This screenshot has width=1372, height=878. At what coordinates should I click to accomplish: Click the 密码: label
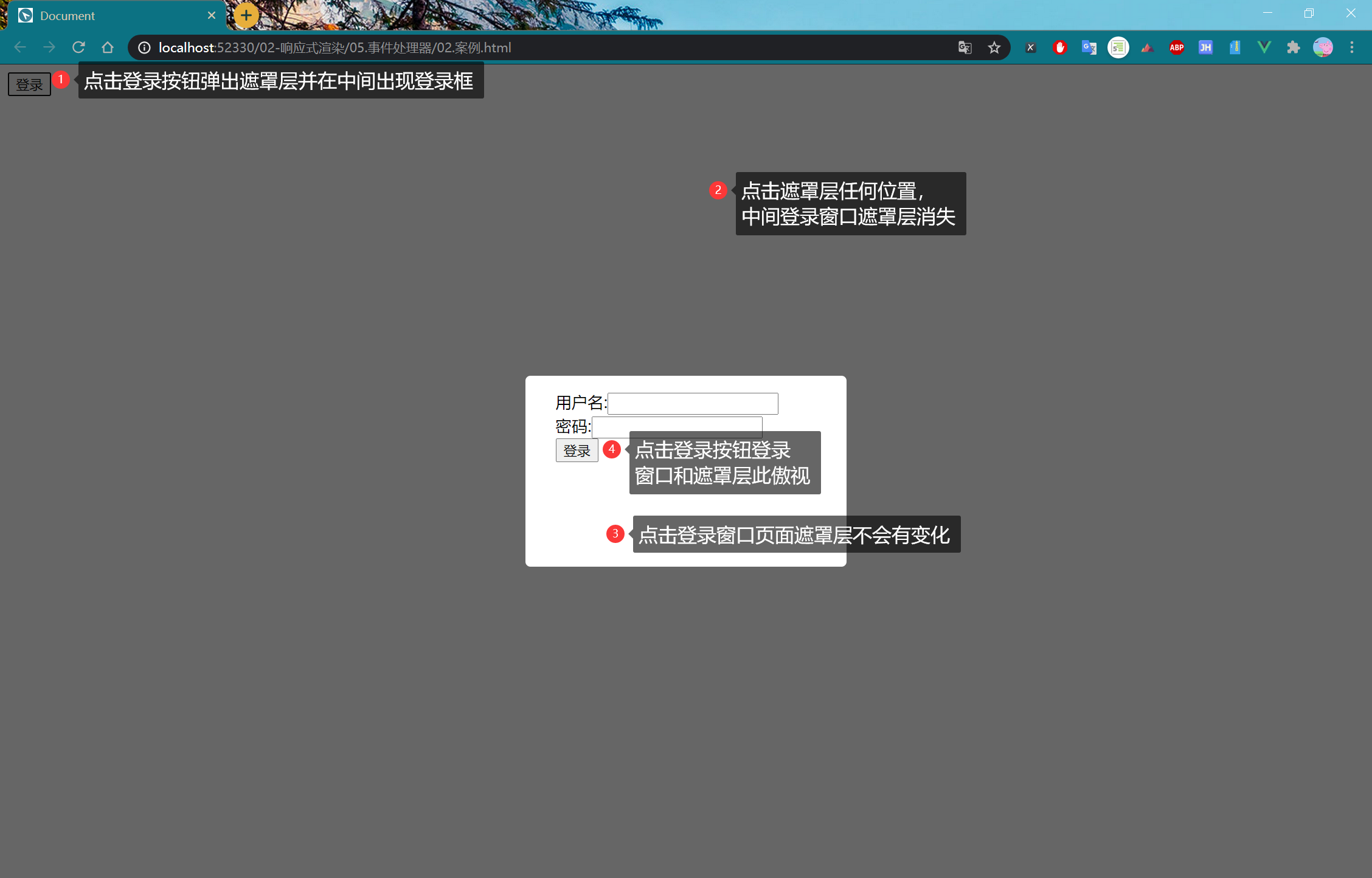[573, 426]
